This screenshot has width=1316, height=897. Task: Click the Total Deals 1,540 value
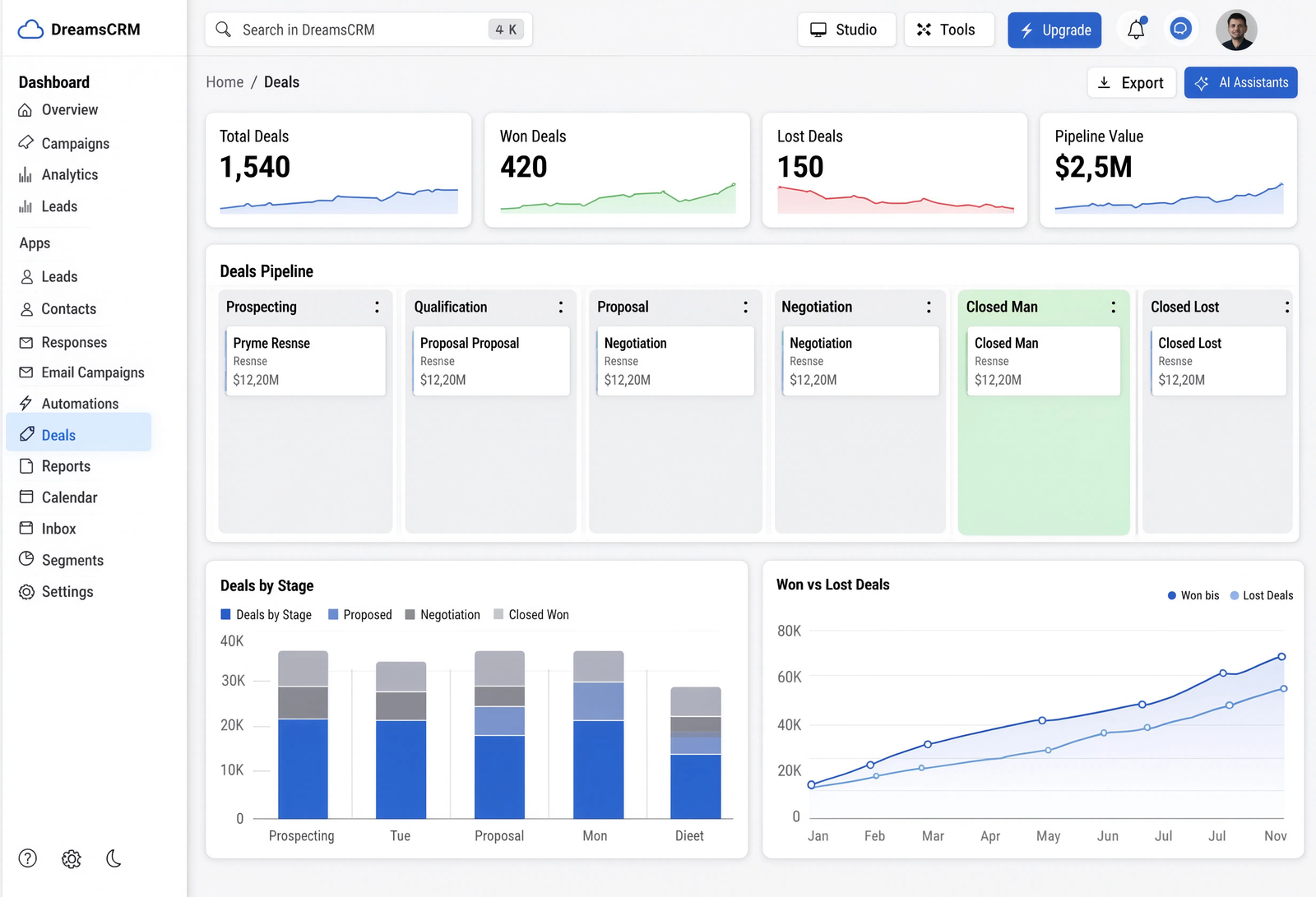coord(255,167)
